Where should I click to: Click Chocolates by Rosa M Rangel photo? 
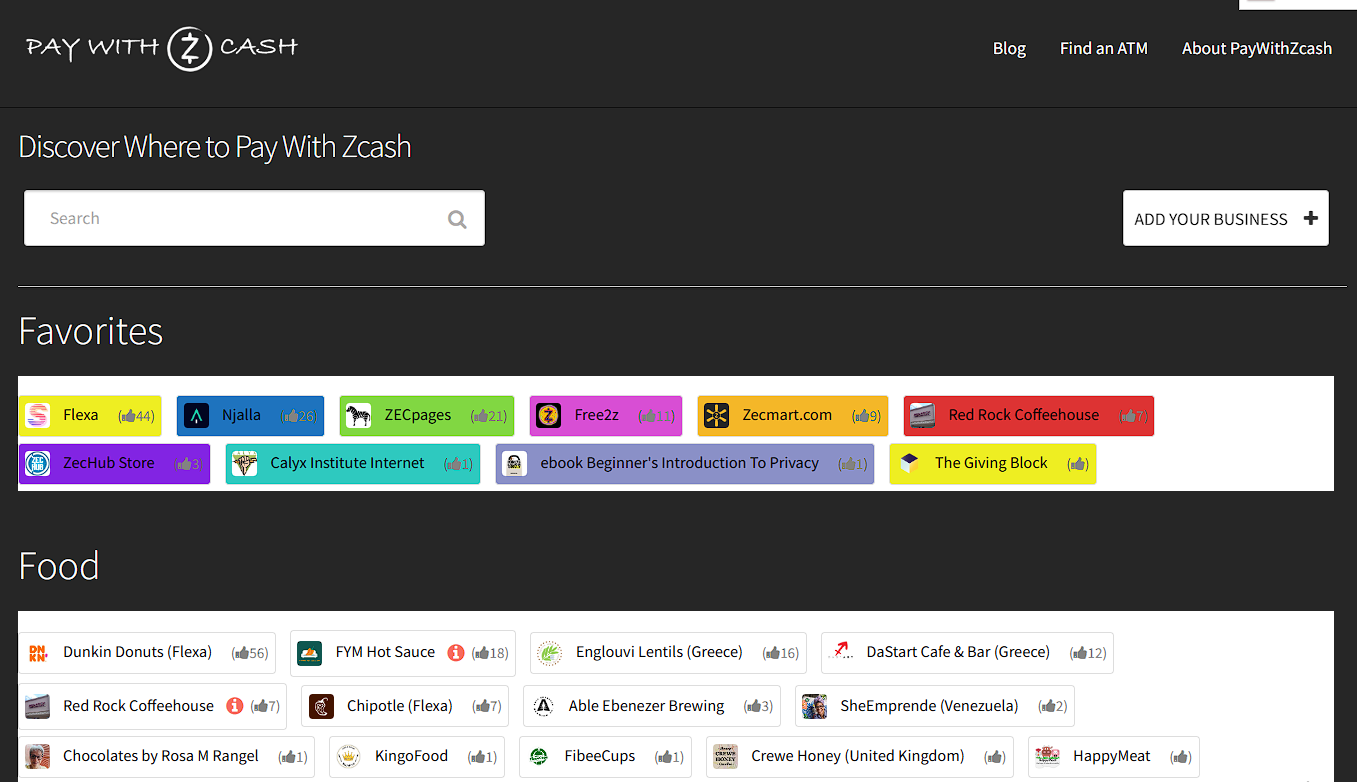pyautogui.click(x=37, y=756)
